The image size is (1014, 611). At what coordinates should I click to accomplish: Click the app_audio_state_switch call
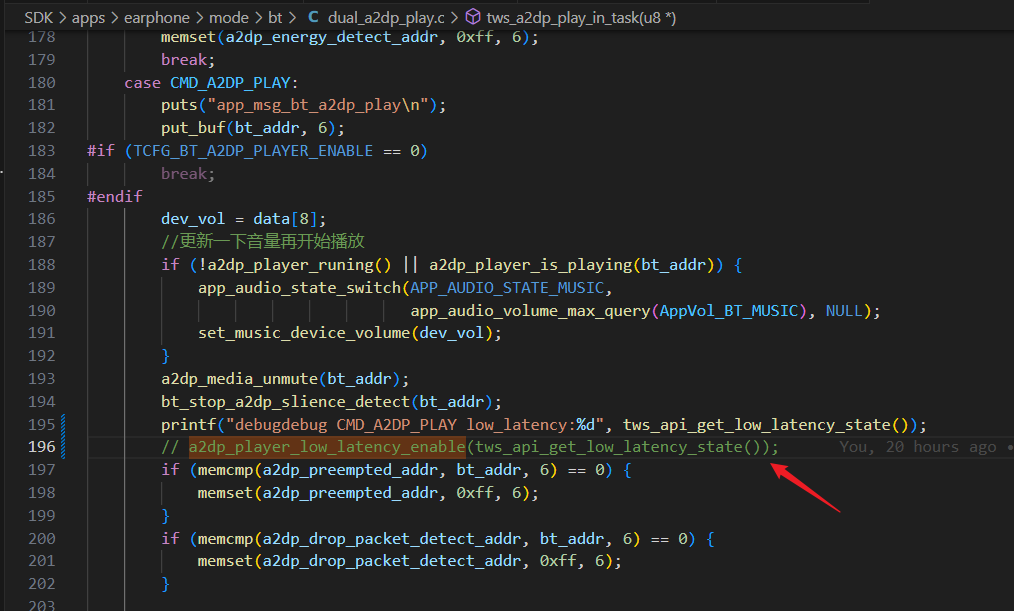299,288
